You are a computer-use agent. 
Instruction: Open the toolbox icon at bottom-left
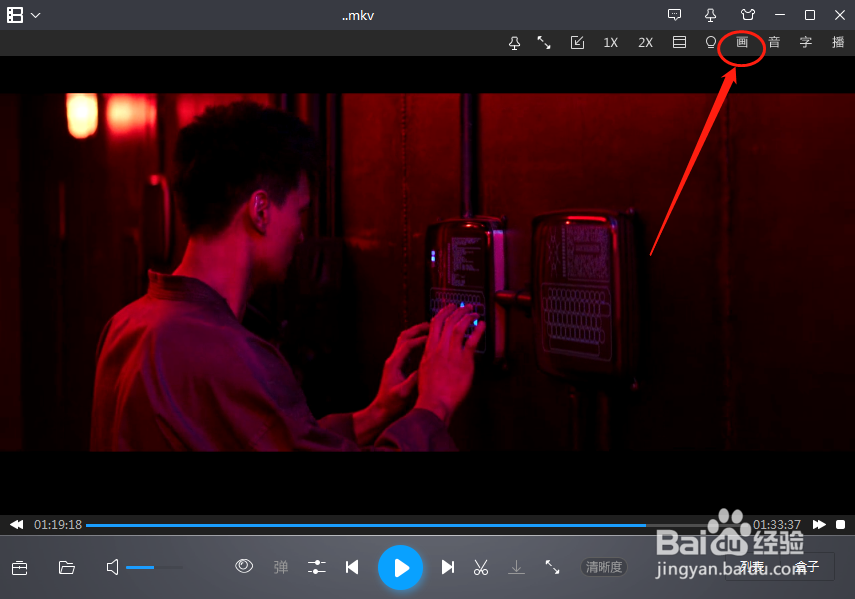[20, 568]
